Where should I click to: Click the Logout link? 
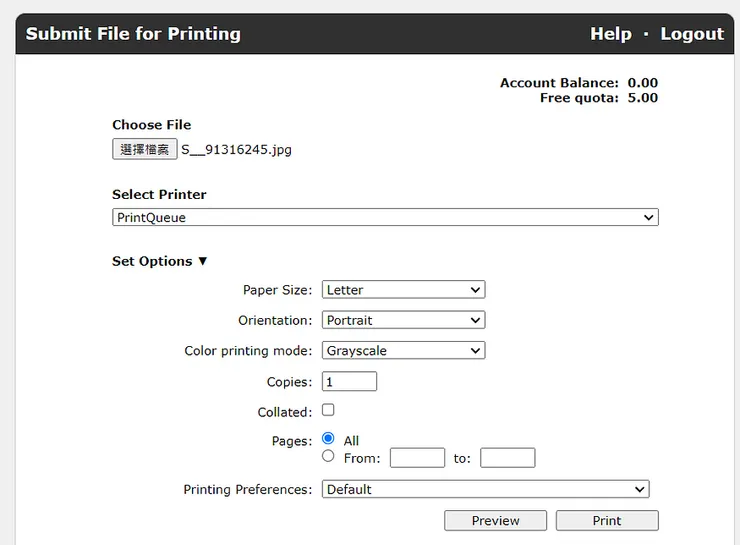(x=692, y=34)
